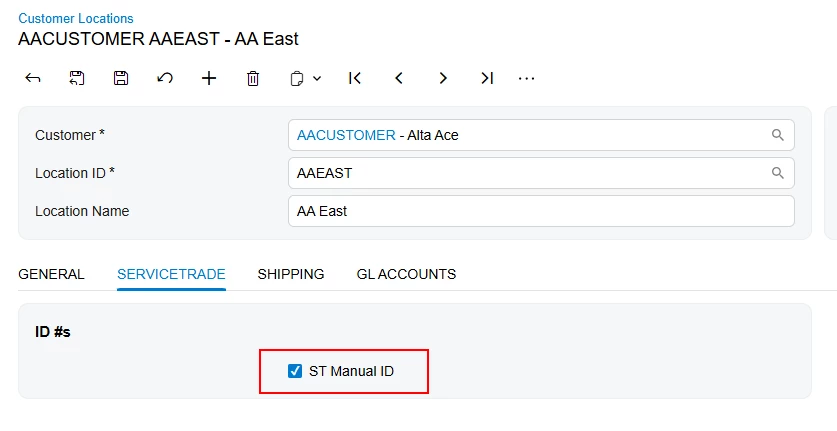
Task: Click the back arrow toolbar icon
Action: pyautogui.click(x=33, y=78)
